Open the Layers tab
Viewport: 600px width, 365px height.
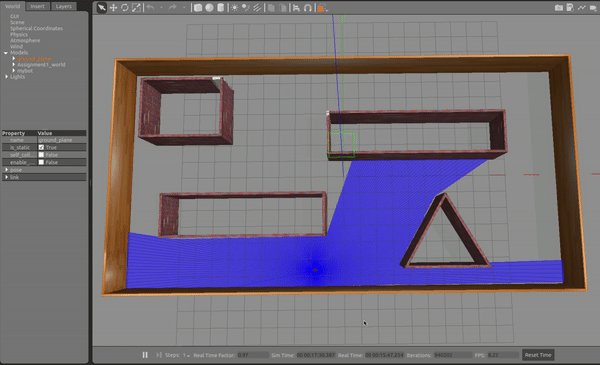click(64, 6)
